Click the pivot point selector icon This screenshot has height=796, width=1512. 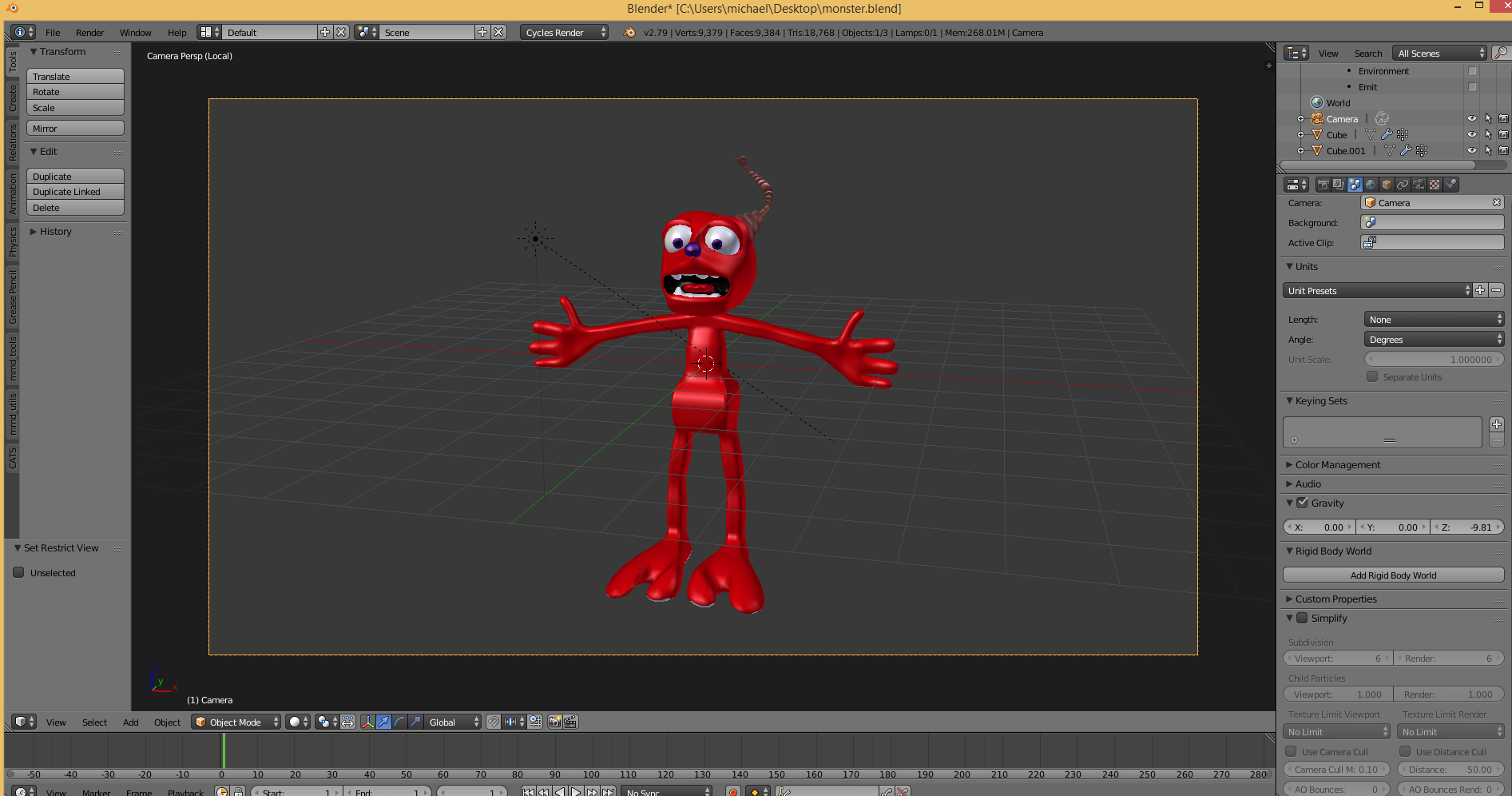(327, 722)
